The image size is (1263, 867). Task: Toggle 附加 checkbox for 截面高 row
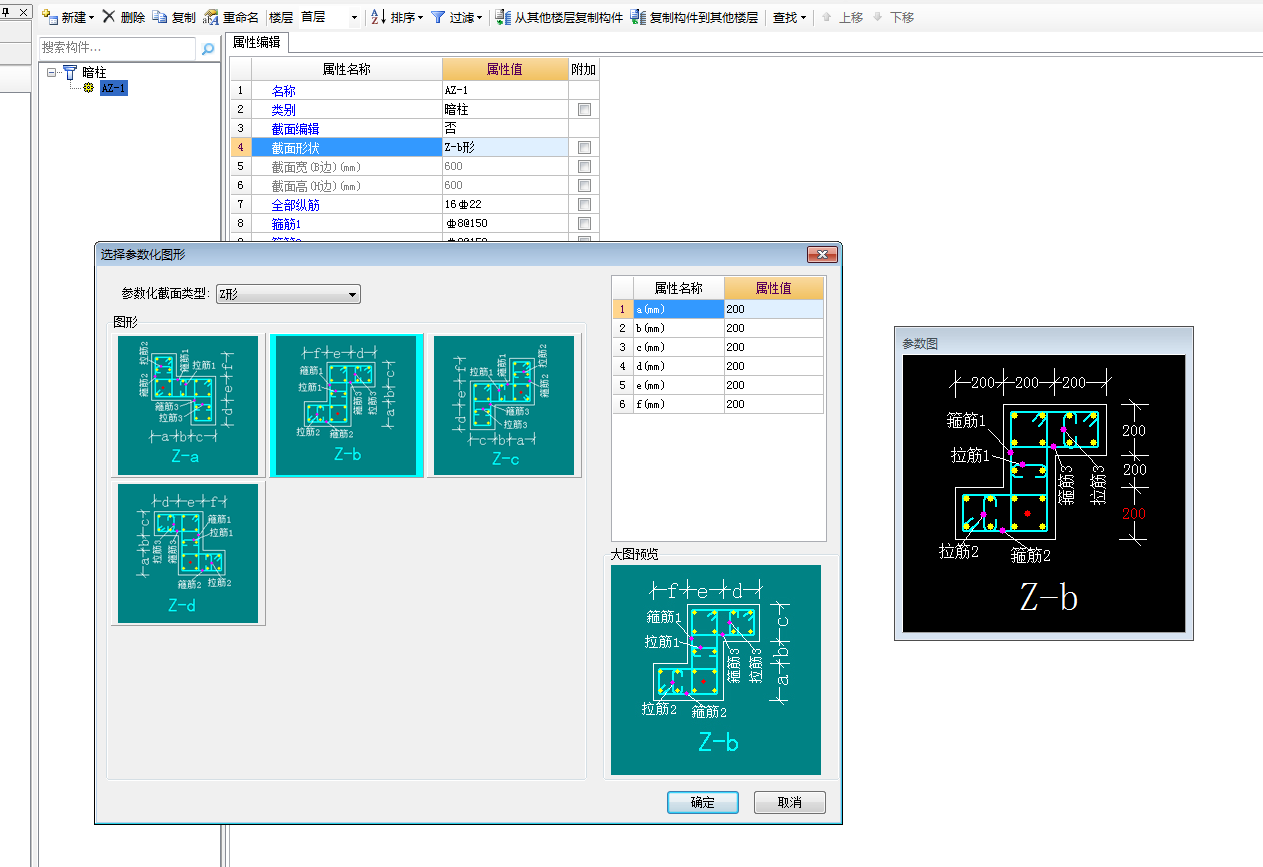pos(584,185)
